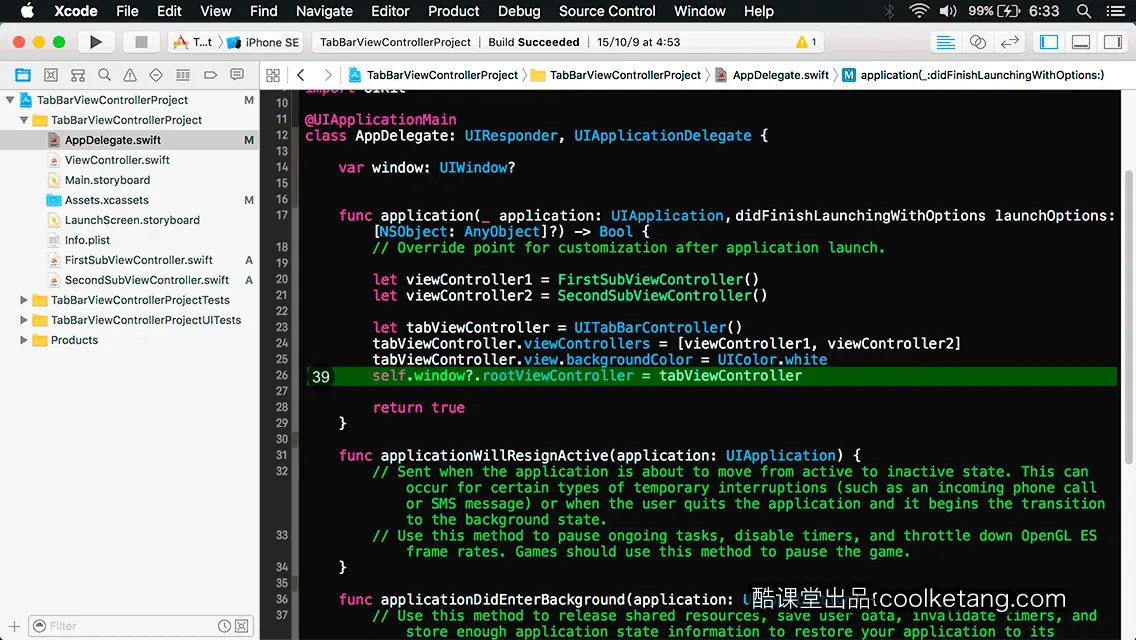Expand the TabBarViewControllerProjectTests folder
The image size is (1136, 640).
pyautogui.click(x=24, y=300)
